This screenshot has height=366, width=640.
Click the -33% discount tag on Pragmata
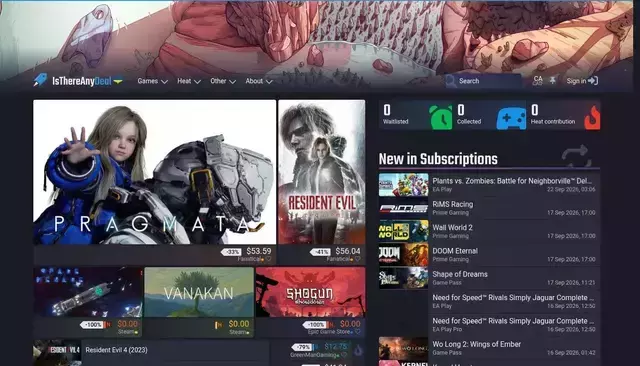click(231, 252)
